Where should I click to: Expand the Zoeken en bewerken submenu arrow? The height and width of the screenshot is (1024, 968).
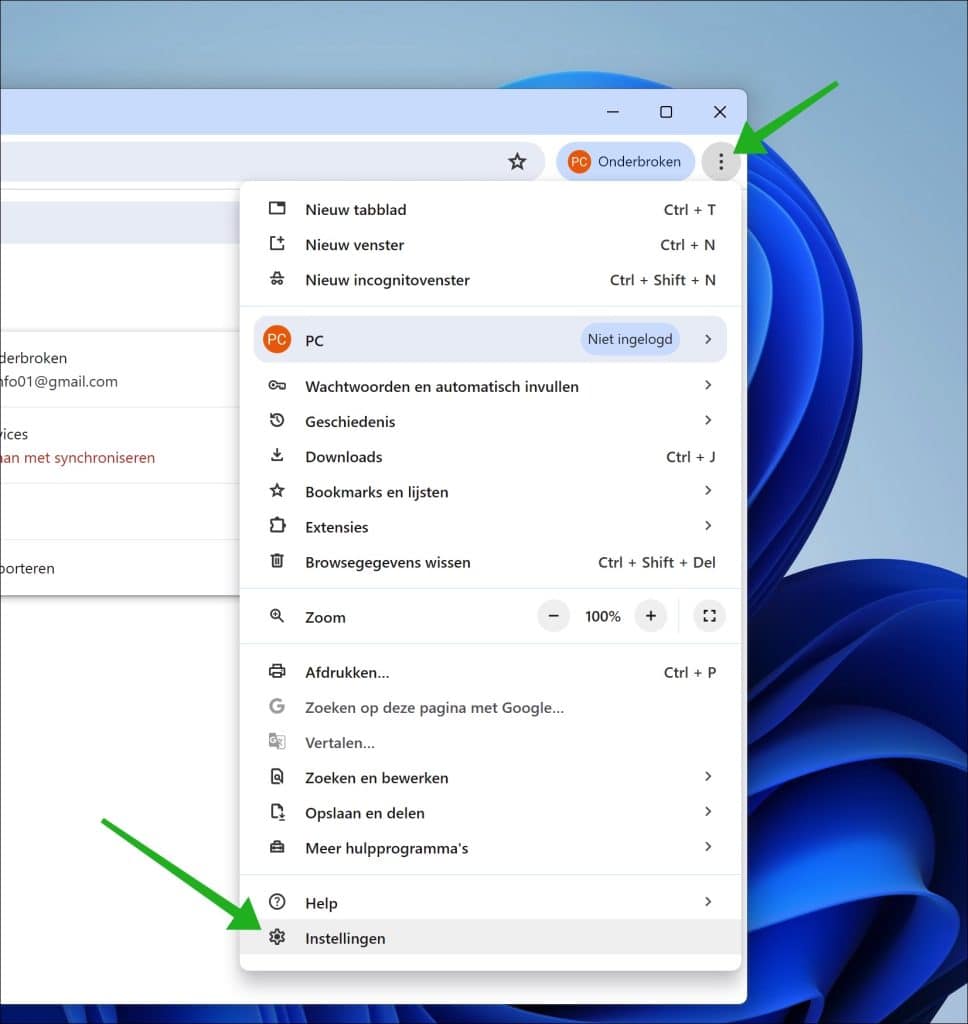click(708, 776)
